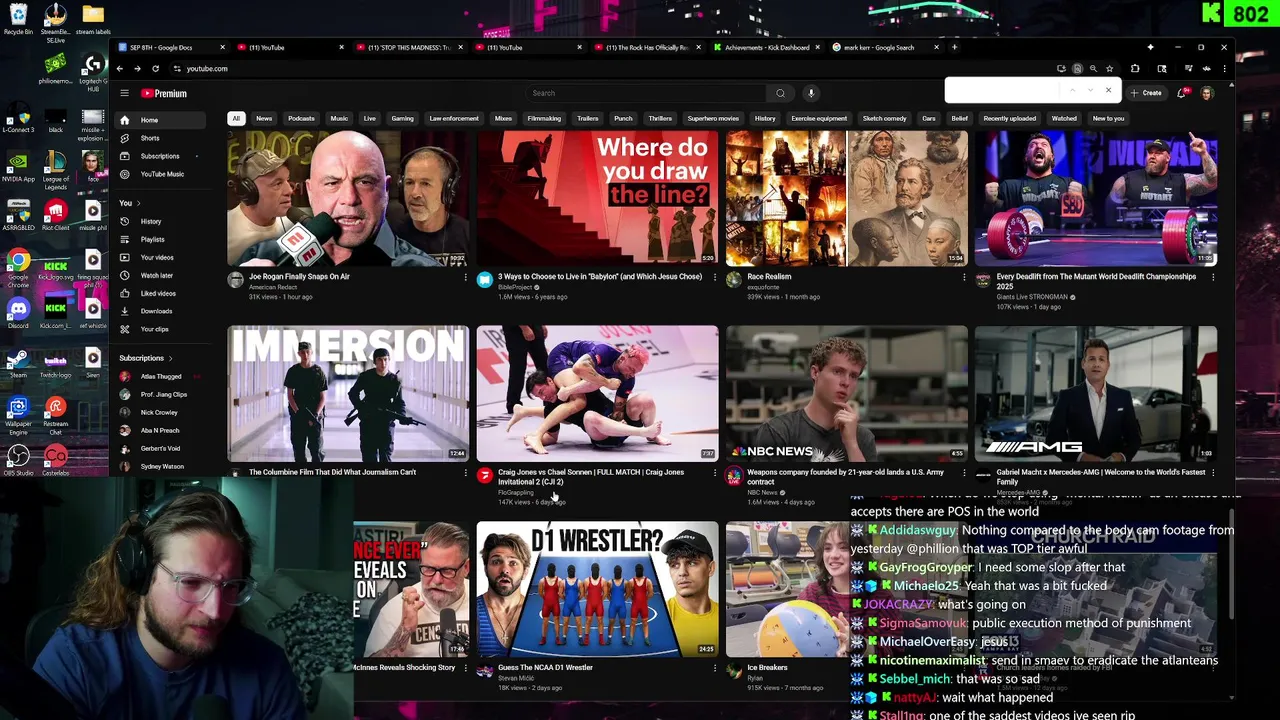
Task: Open Shorts in YouTube sidebar
Action: pos(159,138)
